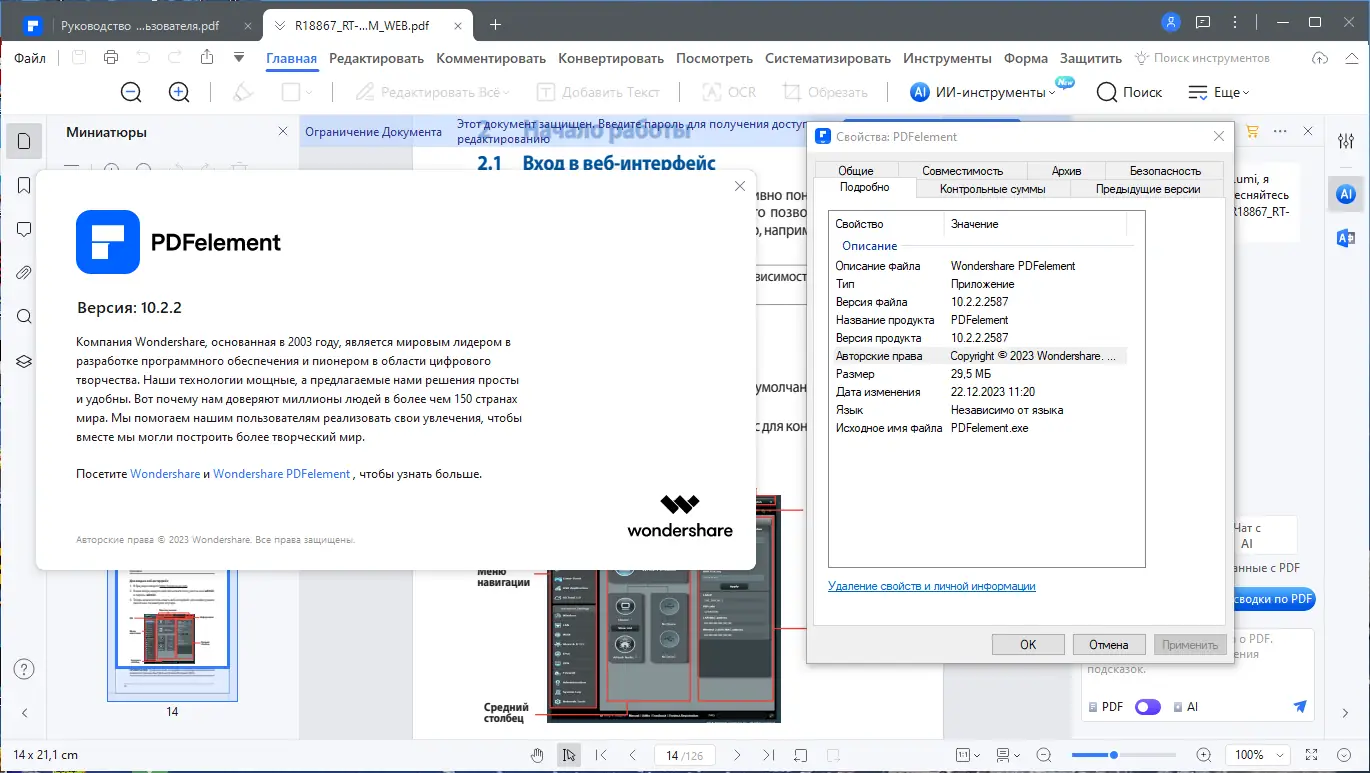The image size is (1370, 773).
Task: Open the Comments panel in left sidebar
Action: pos(24,229)
